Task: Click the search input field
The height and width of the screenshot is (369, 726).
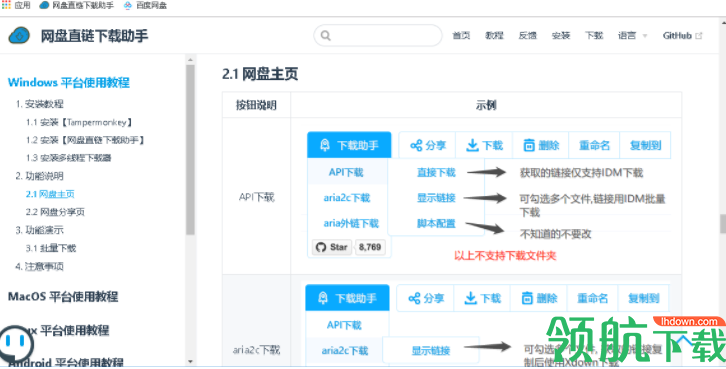Action: (x=378, y=36)
